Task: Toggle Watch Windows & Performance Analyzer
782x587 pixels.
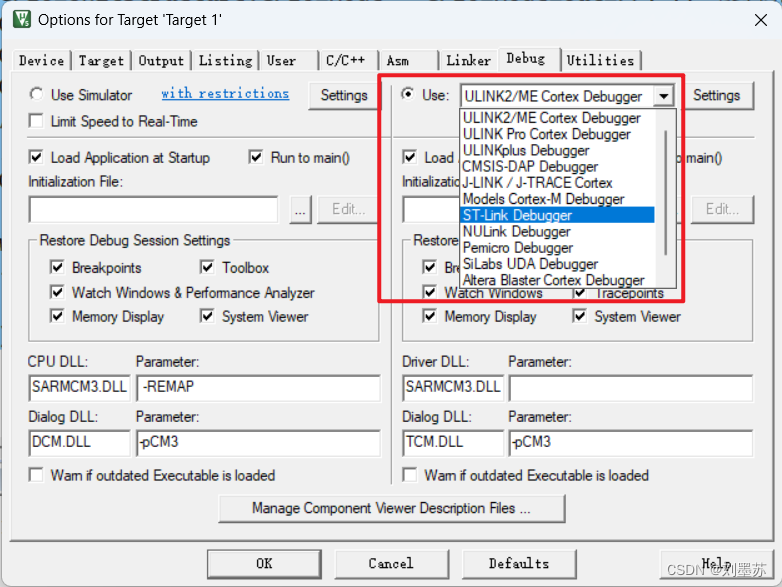Action: pos(57,292)
